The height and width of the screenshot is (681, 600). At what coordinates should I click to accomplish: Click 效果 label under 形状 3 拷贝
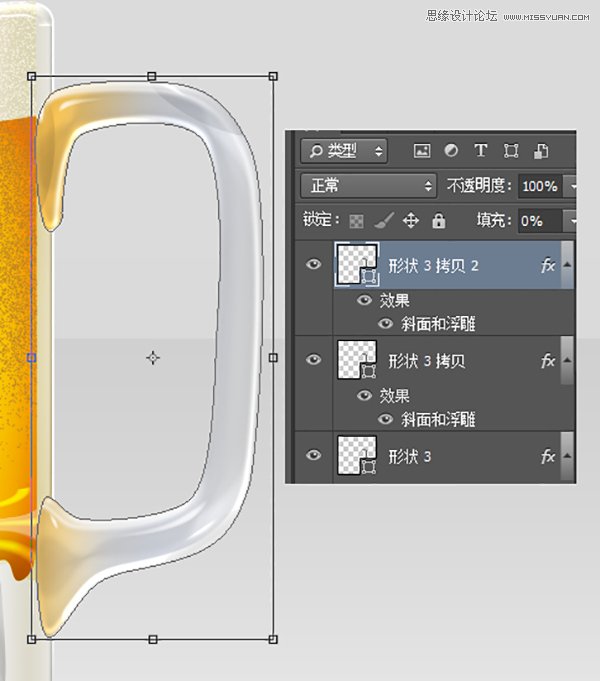394,396
